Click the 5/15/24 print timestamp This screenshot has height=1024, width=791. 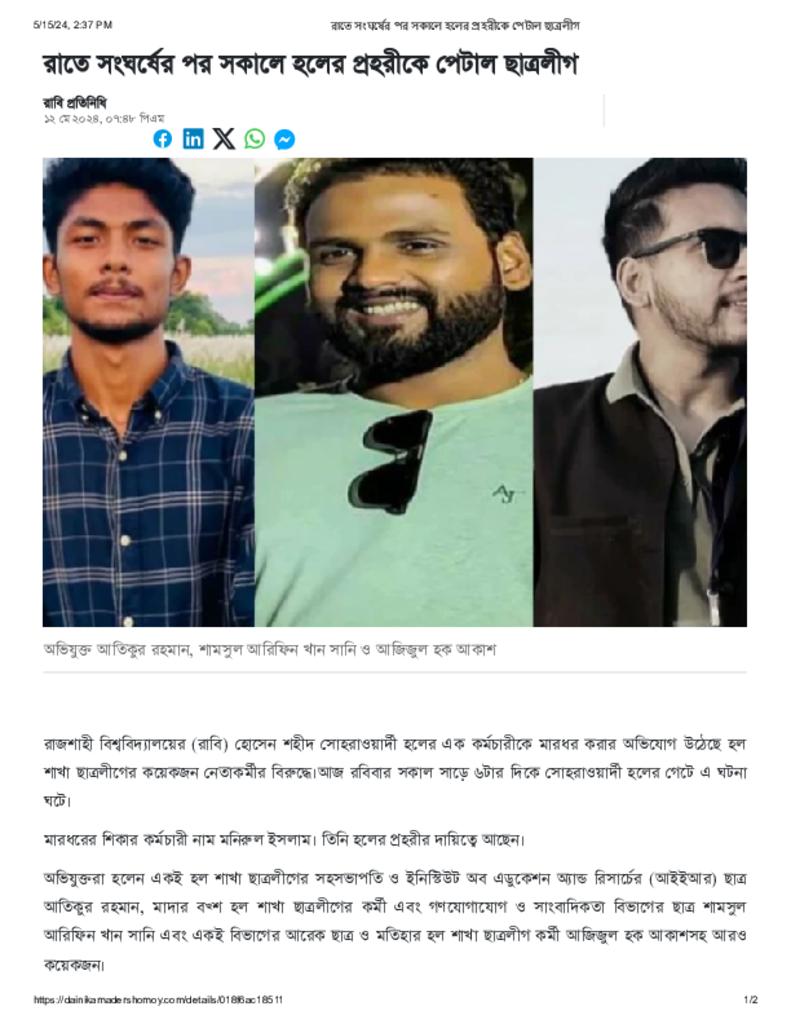tap(73, 25)
